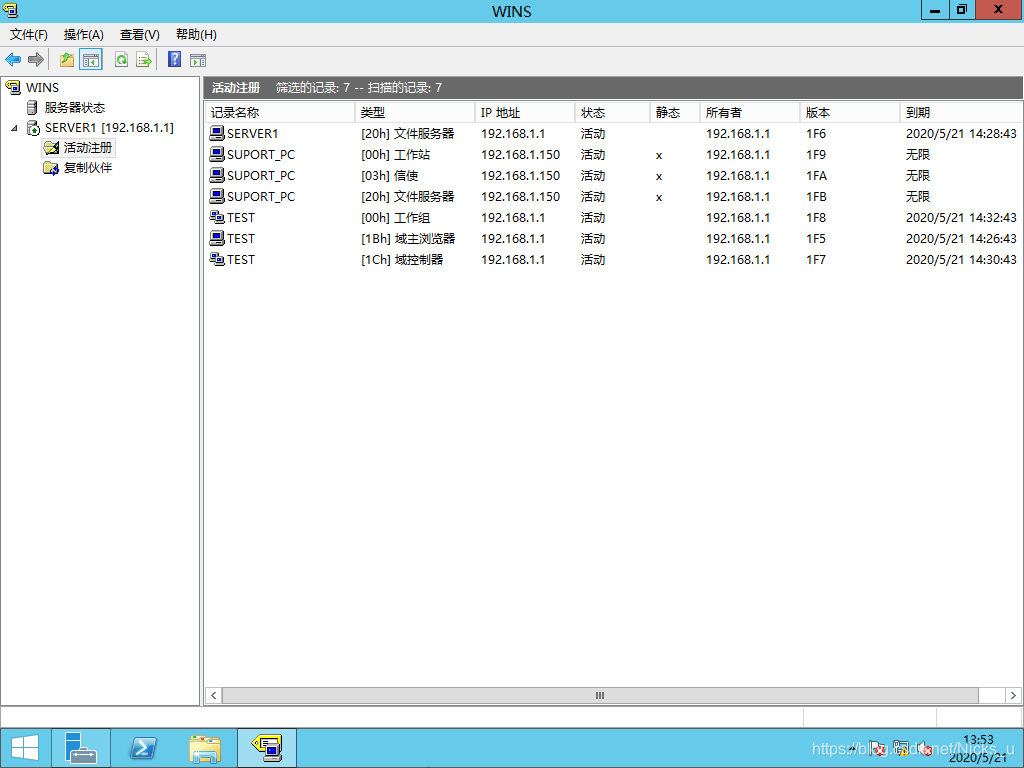This screenshot has width=1024, height=768.
Task: Select the 复制伙伴 tree item
Action: coord(88,168)
